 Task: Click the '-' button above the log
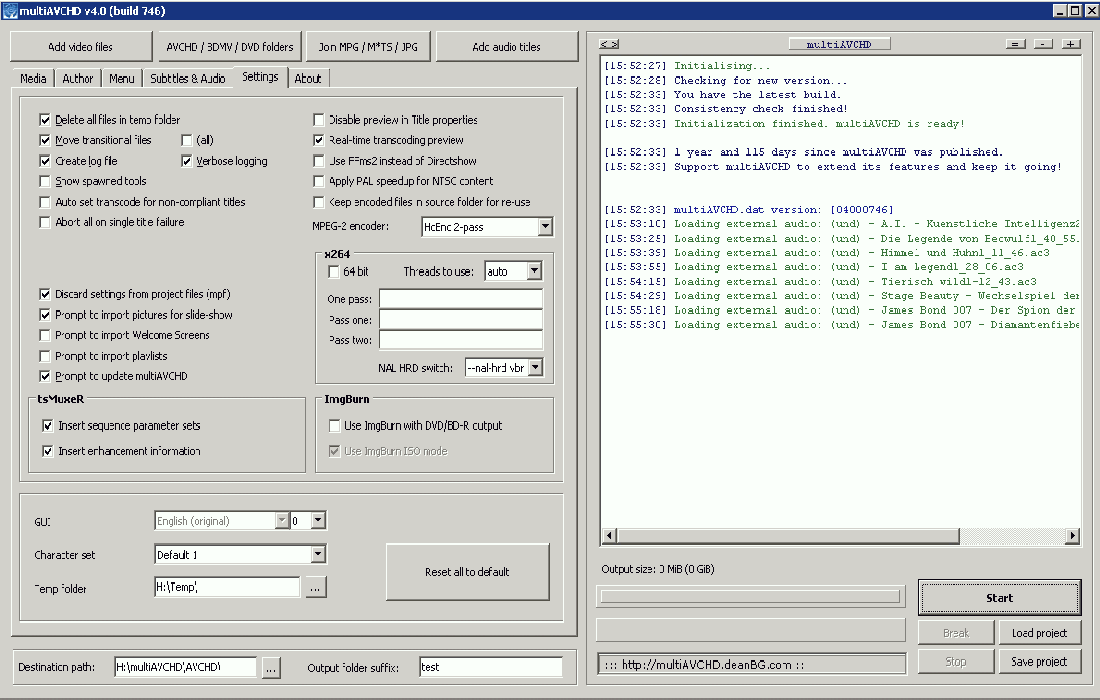pyautogui.click(x=1043, y=44)
